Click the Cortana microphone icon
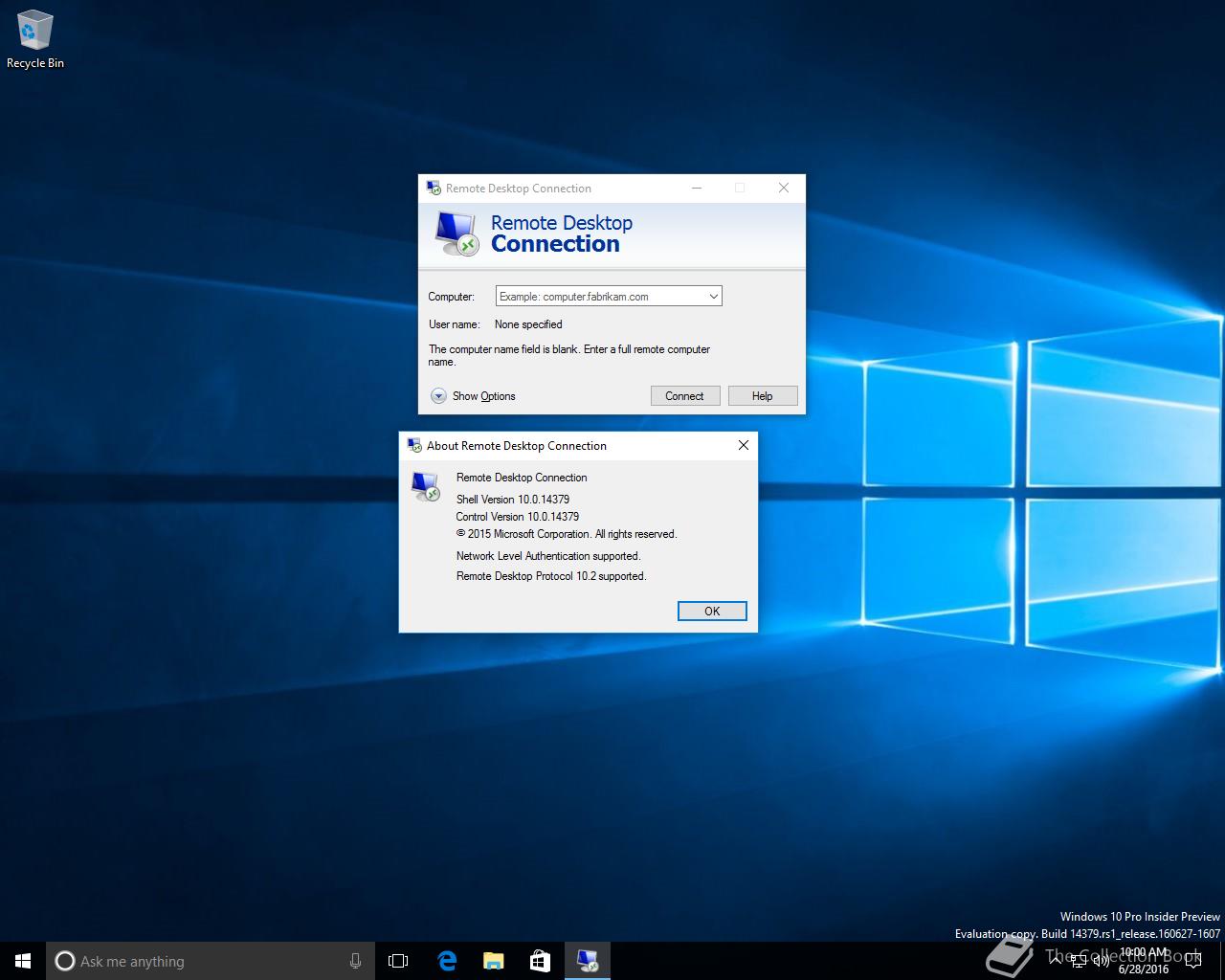The height and width of the screenshot is (980, 1225). coord(355,961)
